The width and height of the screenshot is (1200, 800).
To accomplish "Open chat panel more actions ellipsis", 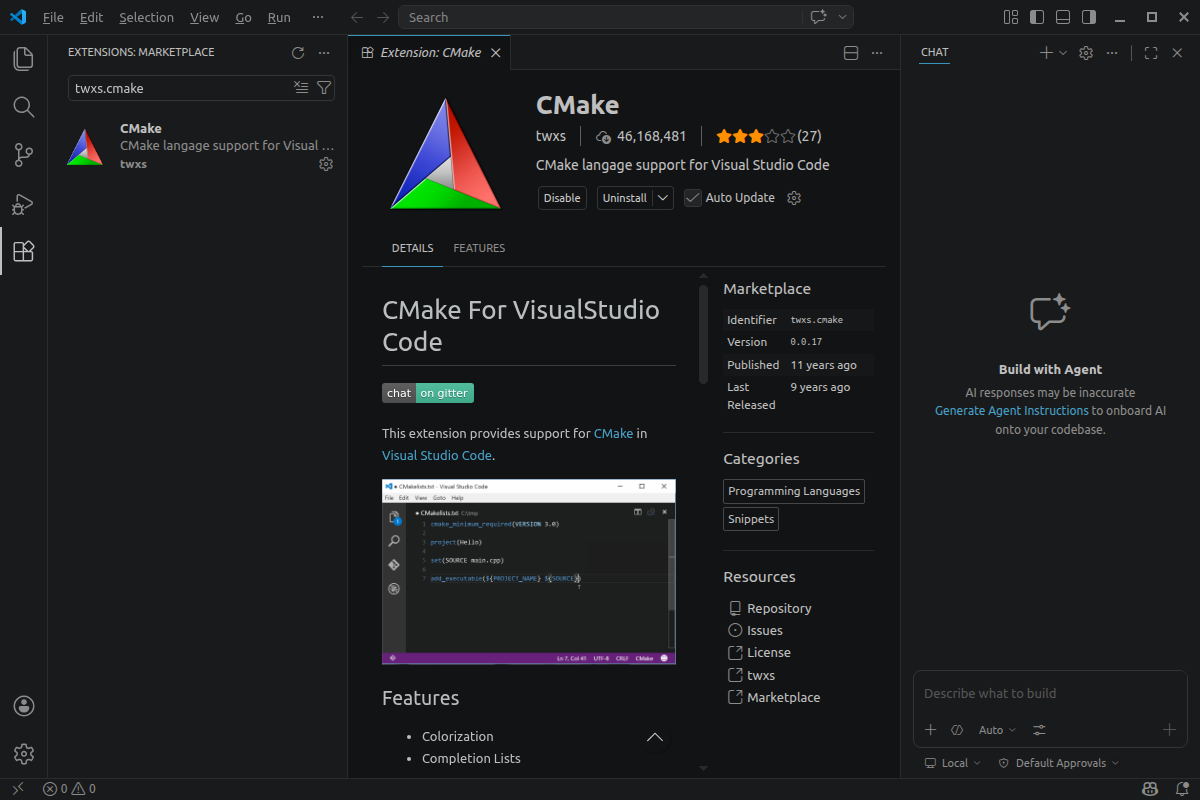I will (1112, 52).
